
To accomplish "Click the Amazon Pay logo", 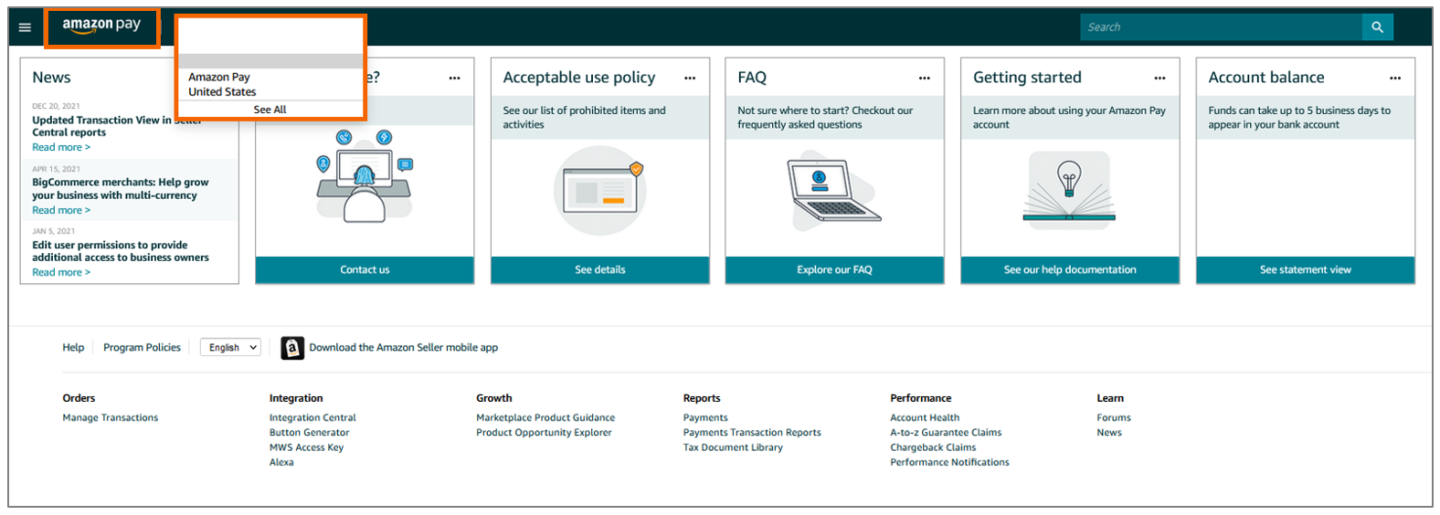I will coord(102,26).
